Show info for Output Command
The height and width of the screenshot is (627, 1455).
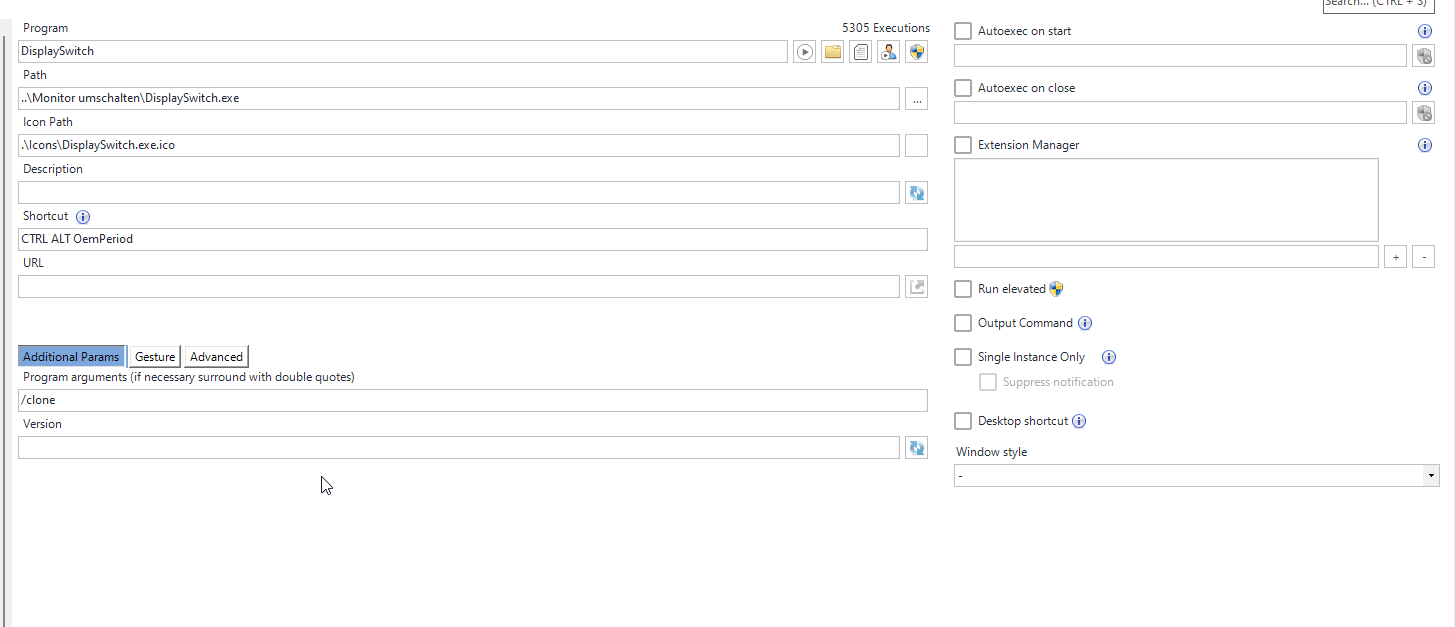1085,323
